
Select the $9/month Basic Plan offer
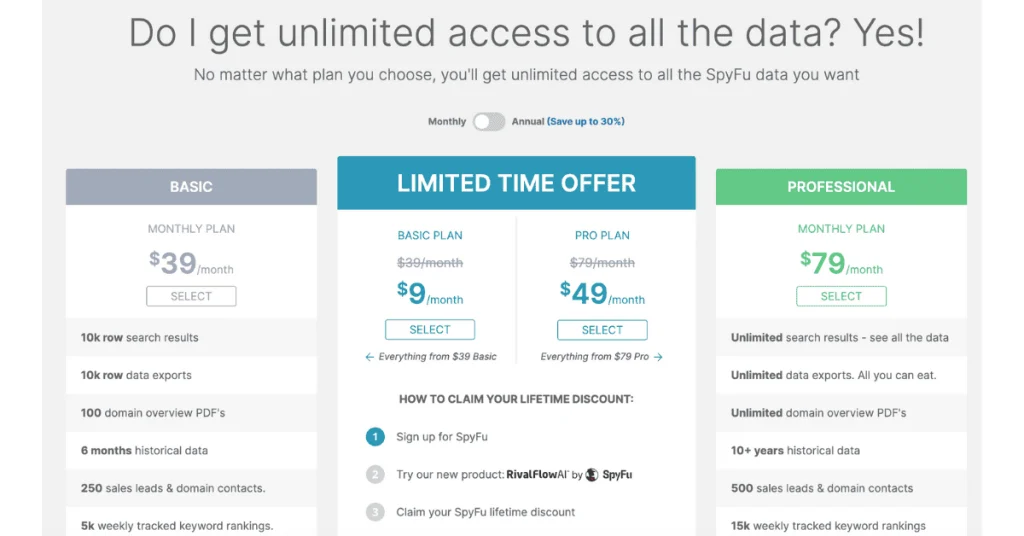click(x=430, y=330)
